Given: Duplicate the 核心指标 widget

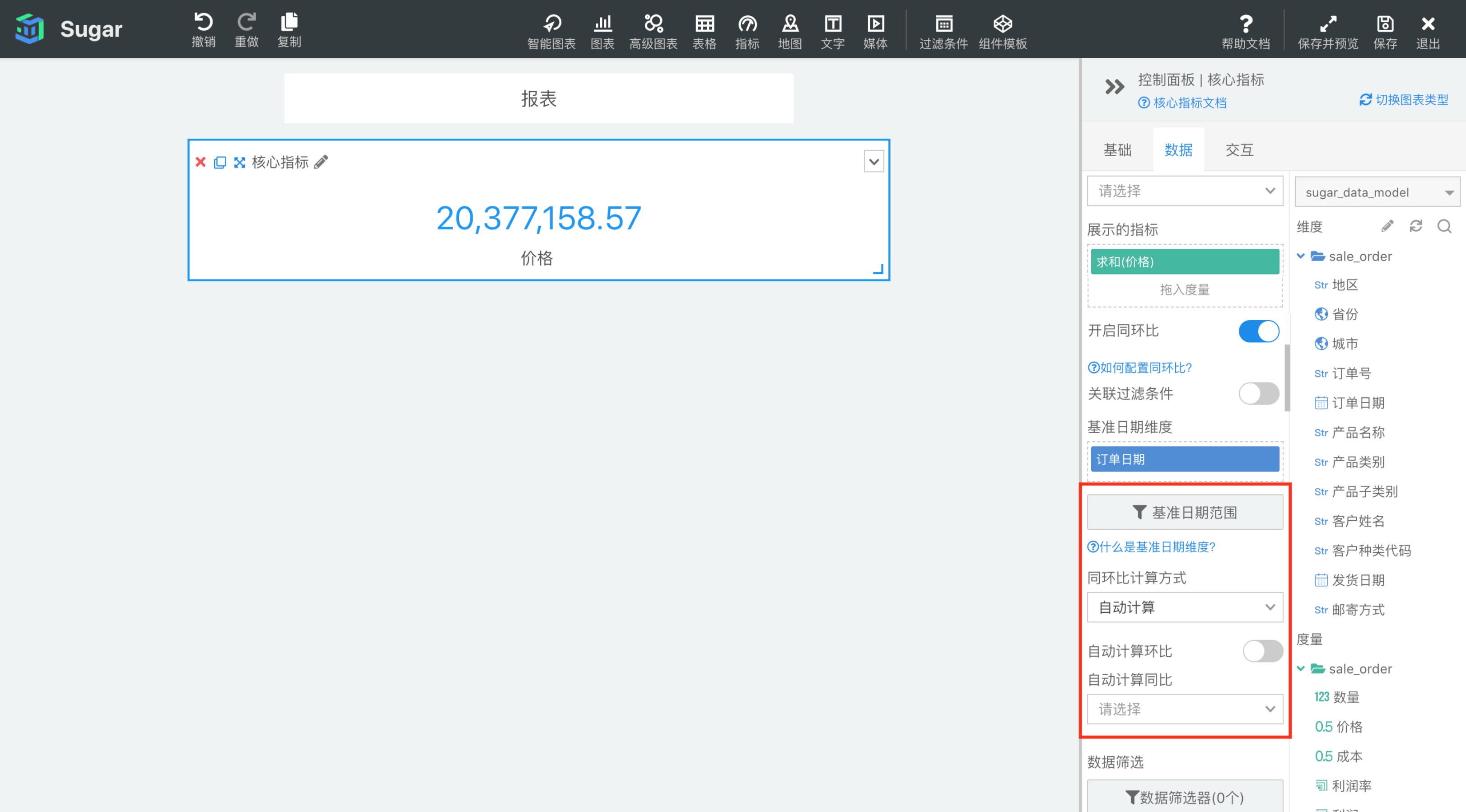Looking at the screenshot, I should click(x=219, y=162).
